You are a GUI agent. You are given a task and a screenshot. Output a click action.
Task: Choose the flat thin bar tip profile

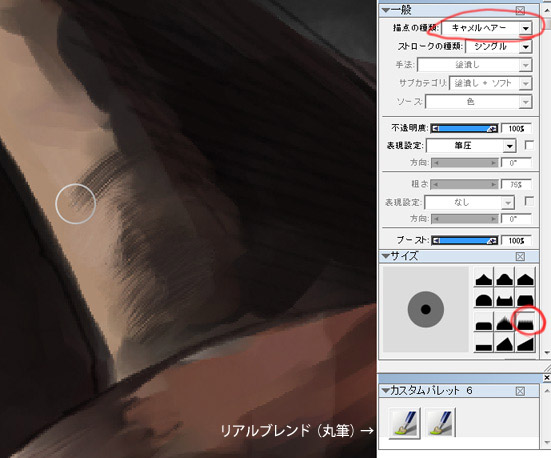click(x=484, y=343)
